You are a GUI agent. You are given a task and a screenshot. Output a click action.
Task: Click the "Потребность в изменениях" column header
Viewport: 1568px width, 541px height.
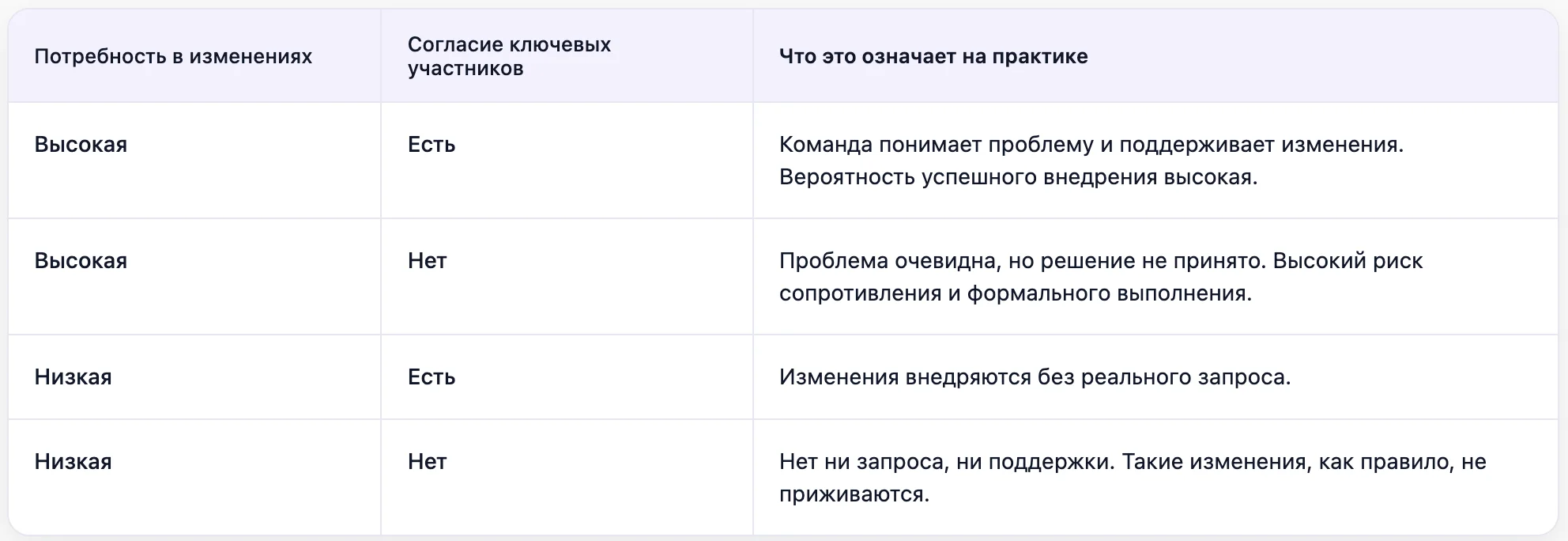(x=173, y=56)
